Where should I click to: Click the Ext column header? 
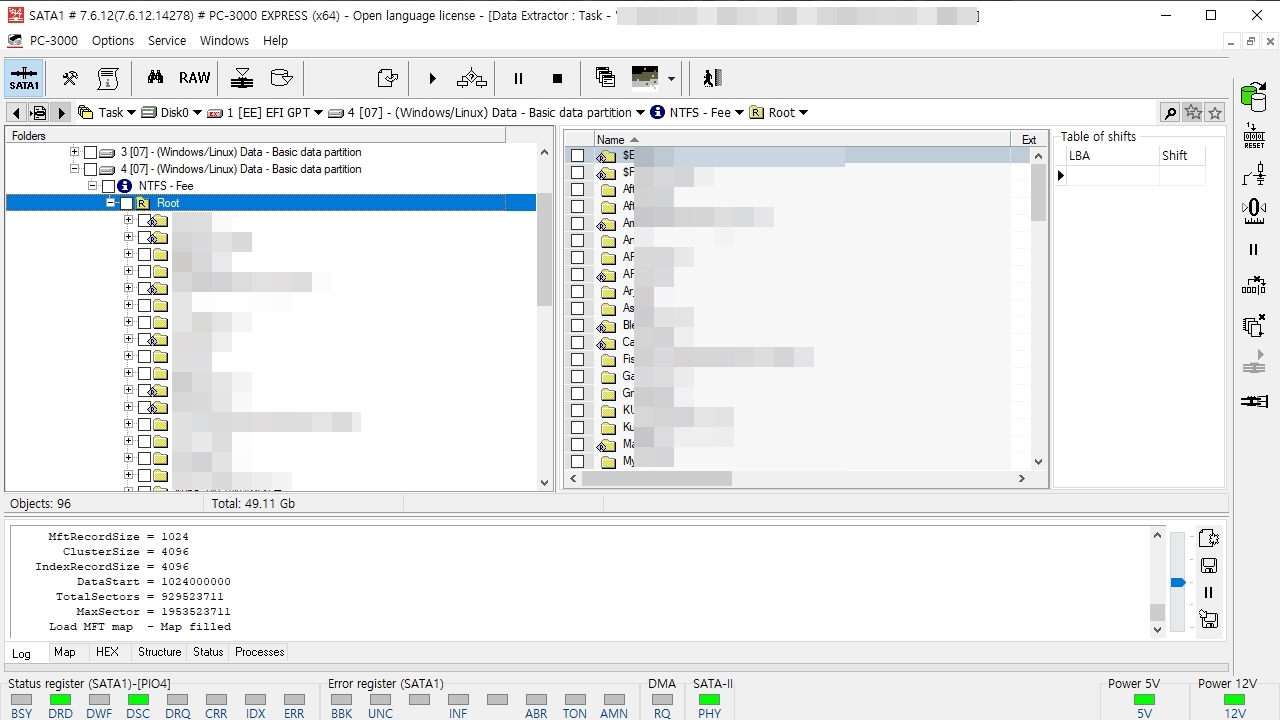point(1029,140)
